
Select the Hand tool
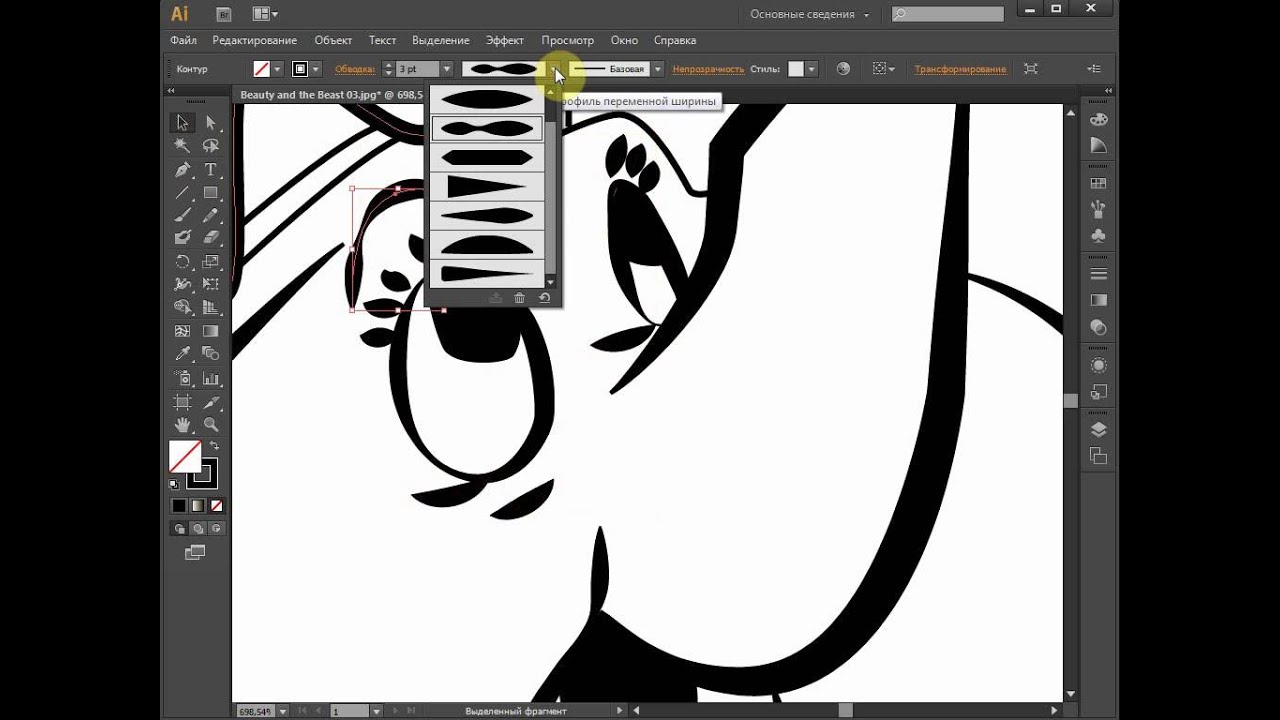[183, 425]
